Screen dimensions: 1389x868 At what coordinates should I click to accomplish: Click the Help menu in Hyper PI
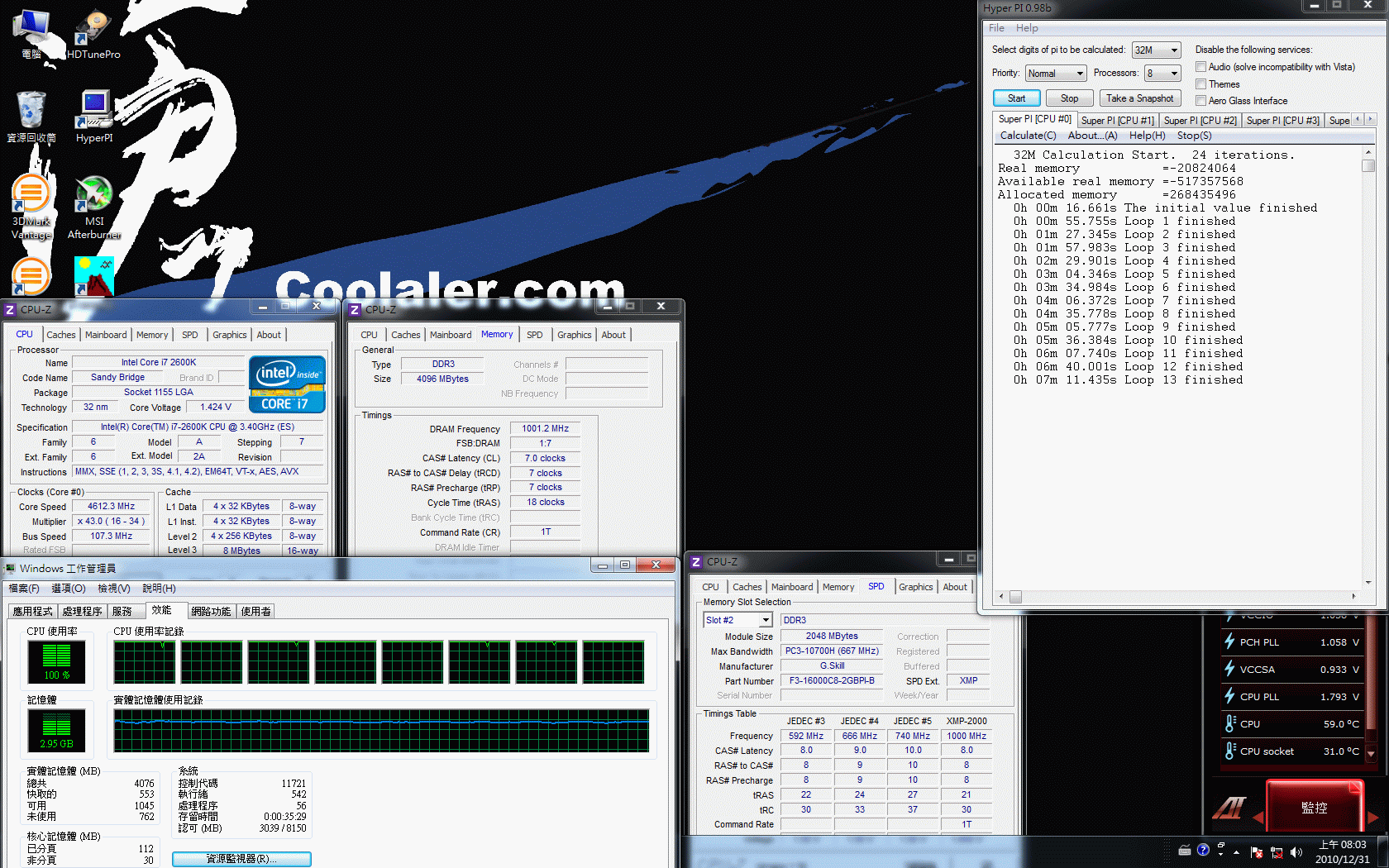point(1026,28)
